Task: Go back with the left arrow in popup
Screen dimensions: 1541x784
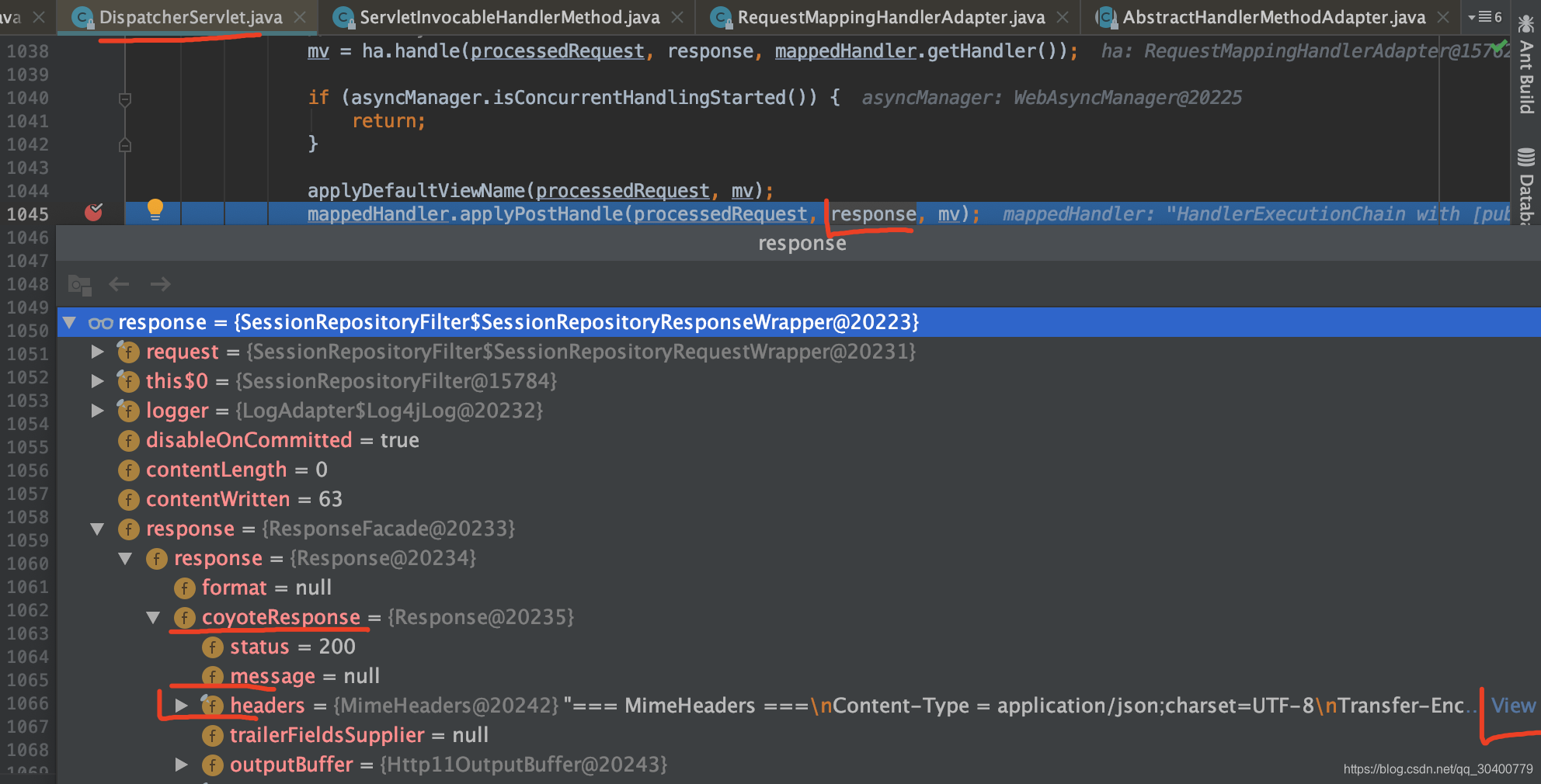Action: coord(119,284)
